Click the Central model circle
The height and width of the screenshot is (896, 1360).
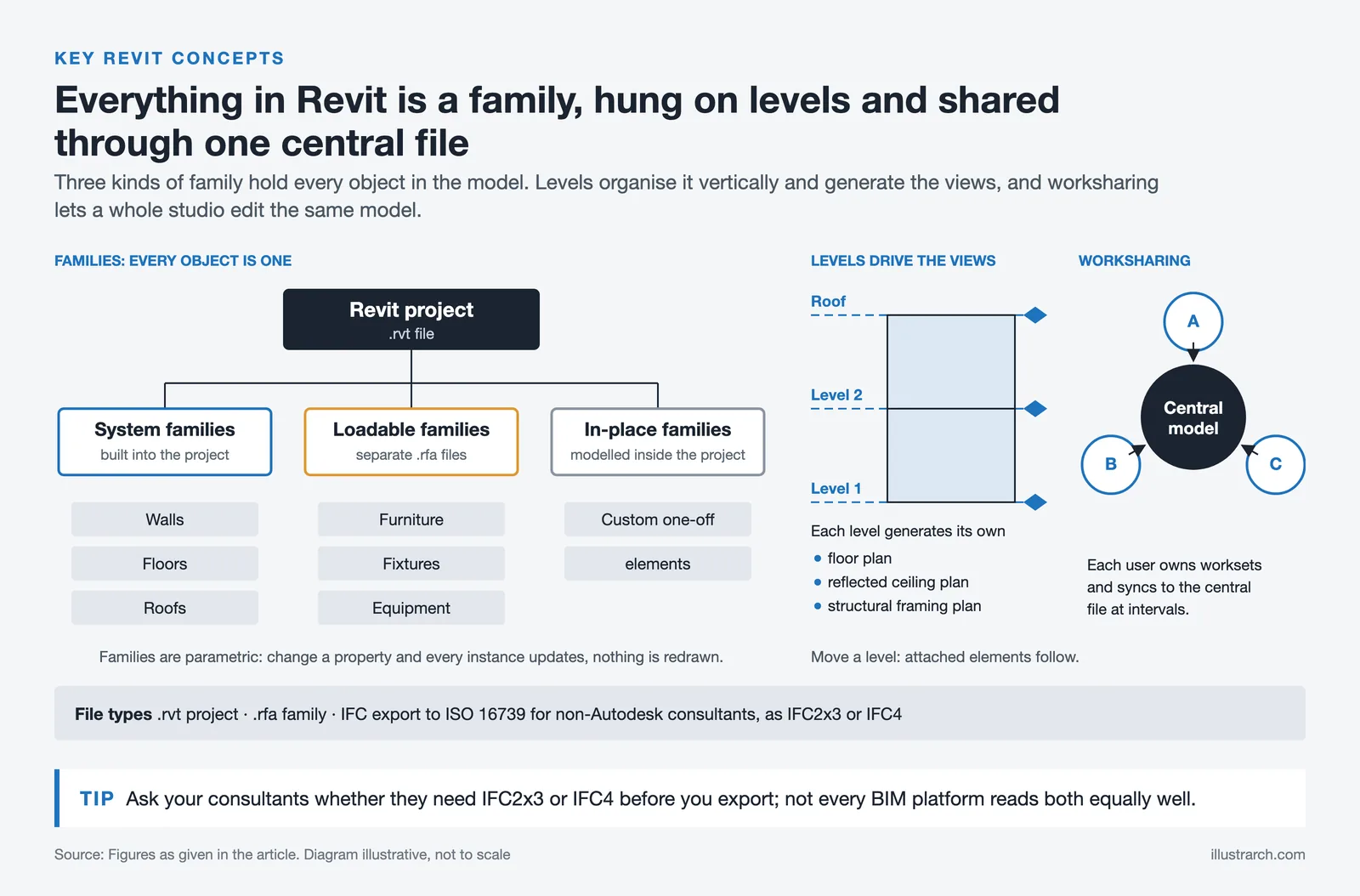pyautogui.click(x=1193, y=417)
